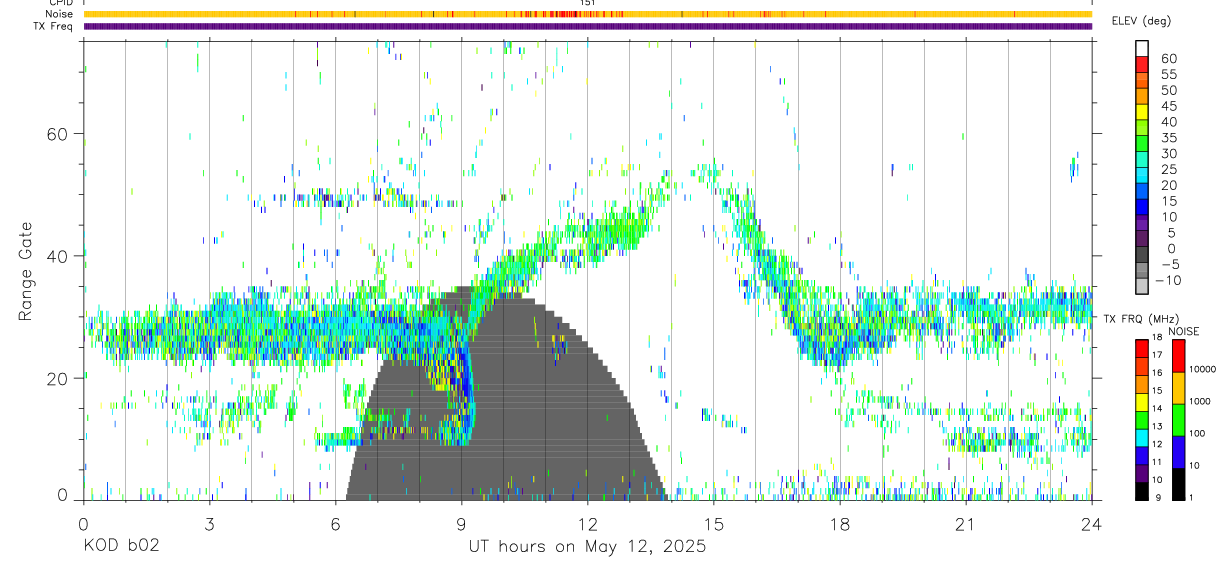Click the purple TX Freq strip above plot
This screenshot has width=1228, height=567.
pyautogui.click(x=587, y=26)
